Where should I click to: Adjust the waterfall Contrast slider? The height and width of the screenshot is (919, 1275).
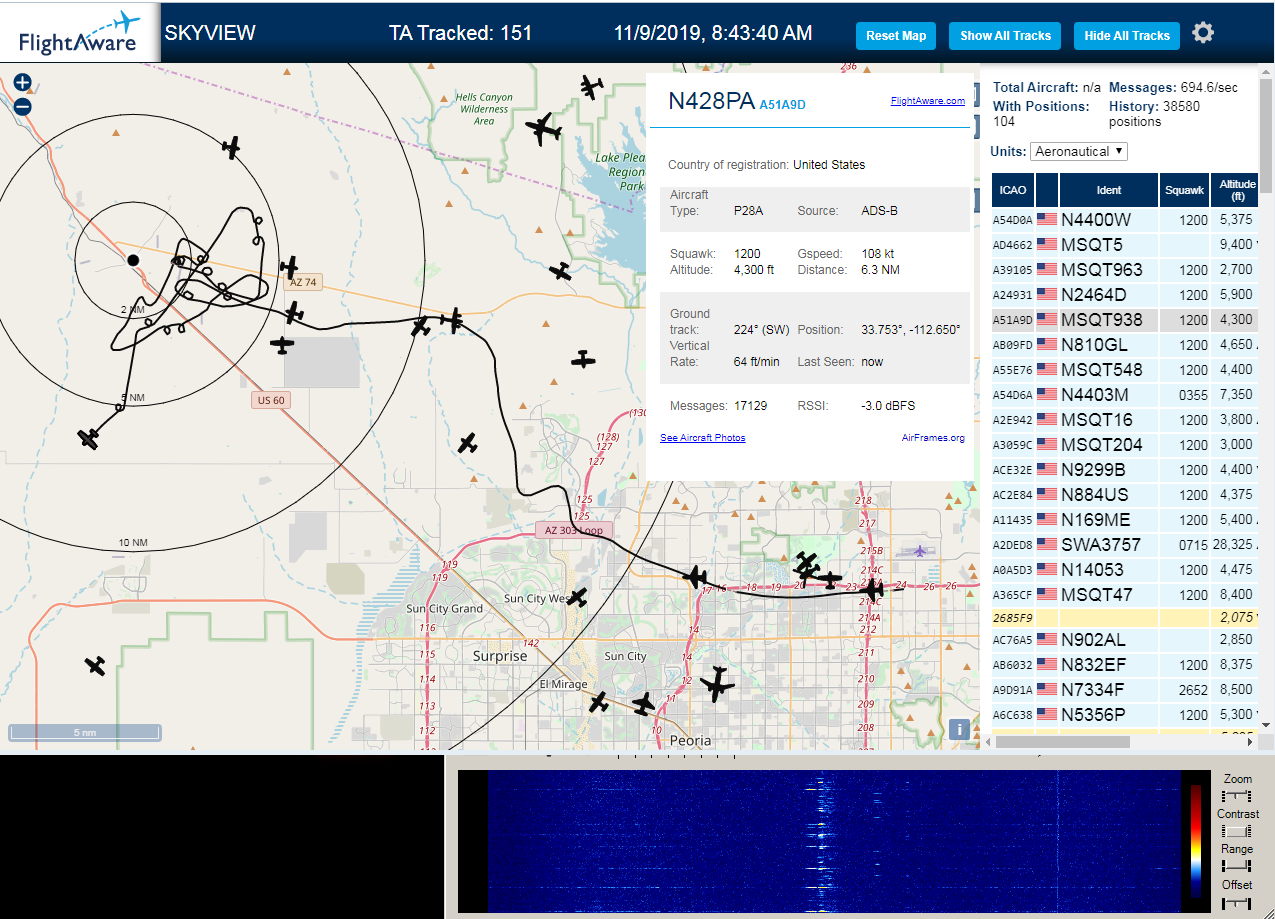tap(1237, 831)
